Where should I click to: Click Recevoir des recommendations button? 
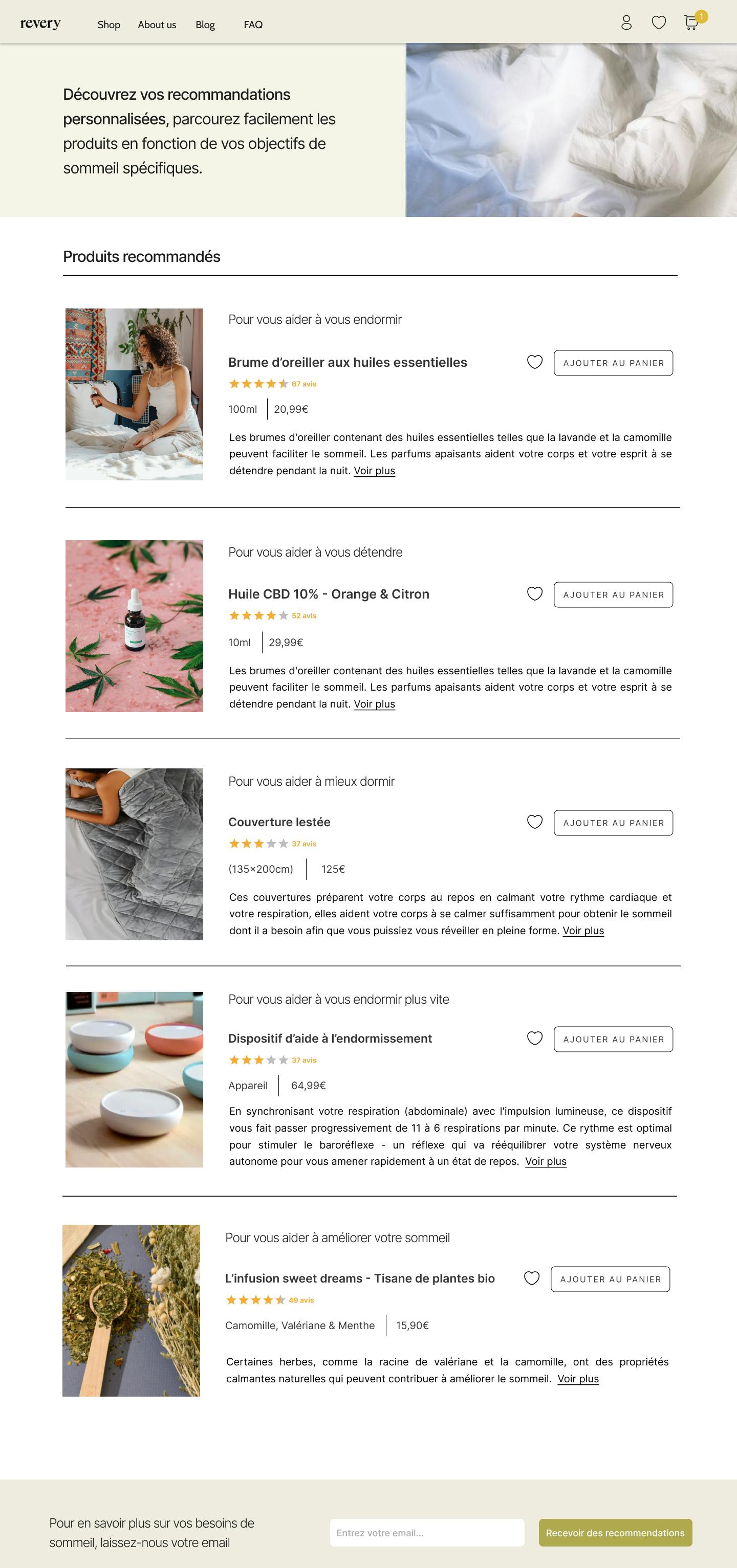[x=615, y=1533]
